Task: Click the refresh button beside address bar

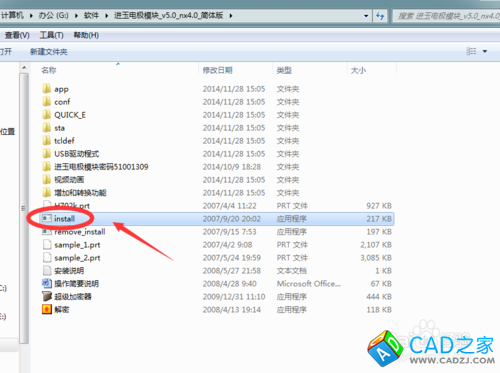Action: click(x=380, y=16)
